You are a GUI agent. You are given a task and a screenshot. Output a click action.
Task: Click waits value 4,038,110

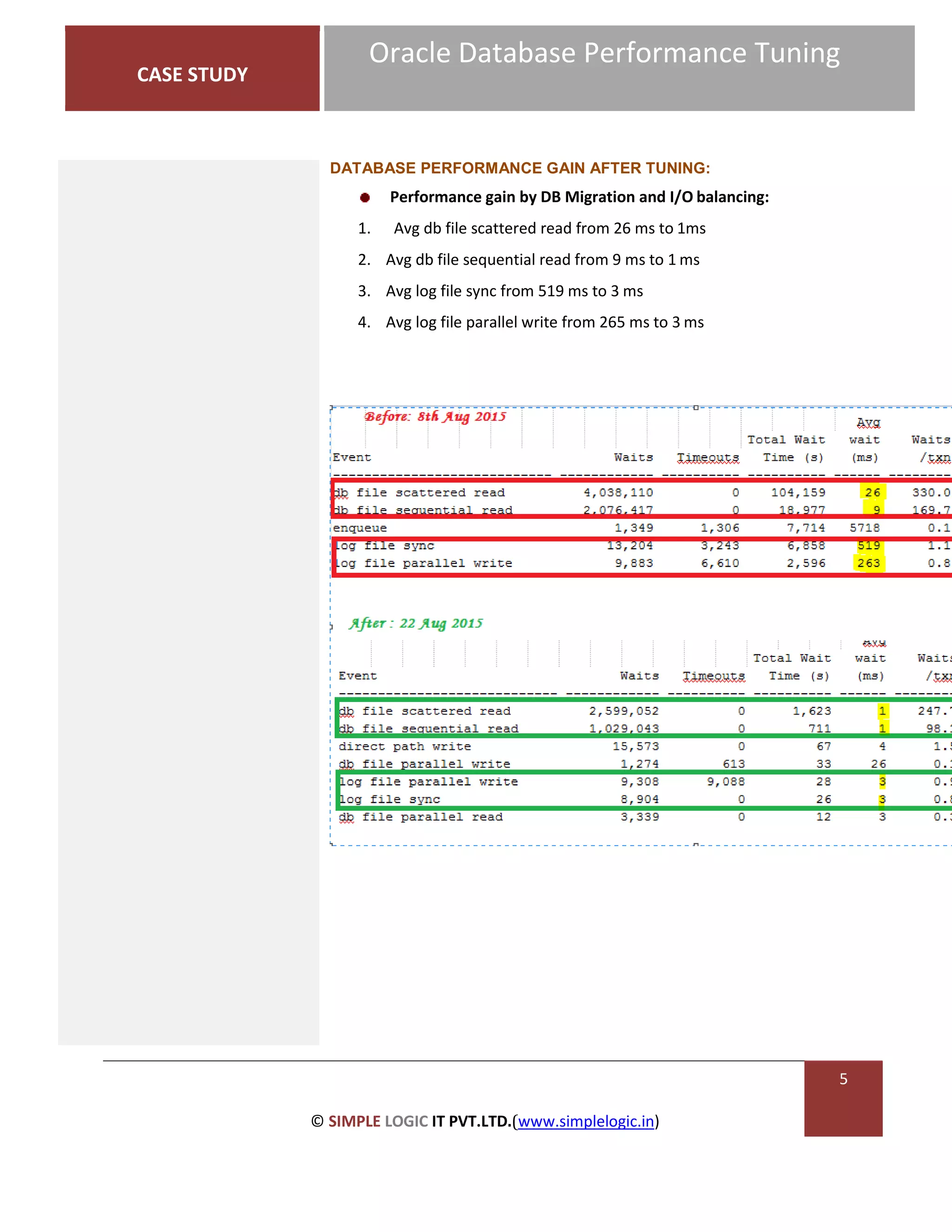pyautogui.click(x=618, y=492)
